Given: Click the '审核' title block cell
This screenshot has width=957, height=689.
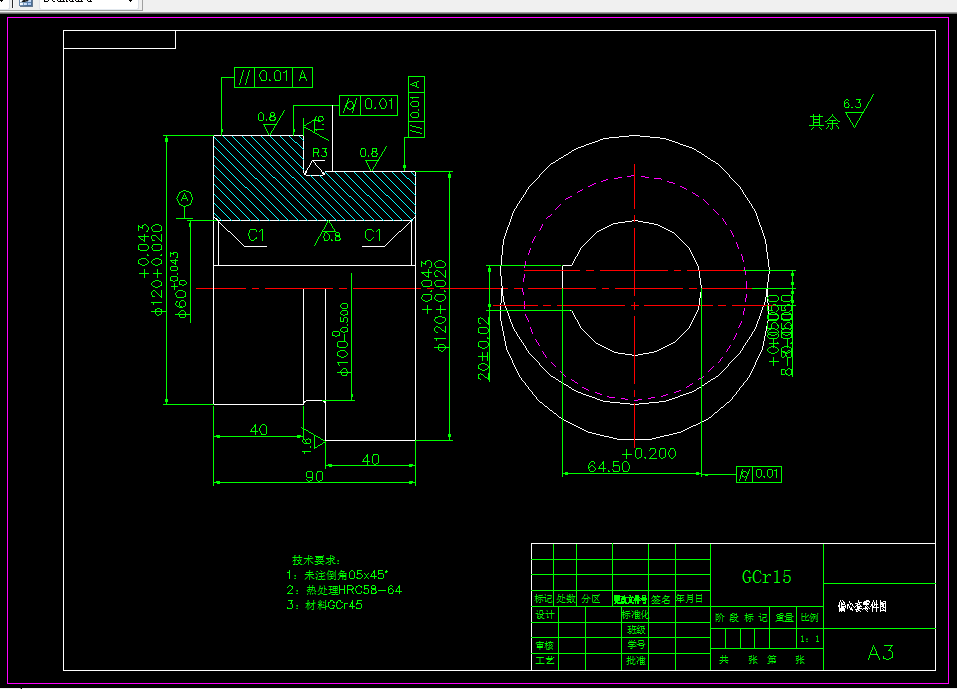Looking at the screenshot, I should coord(545,645).
